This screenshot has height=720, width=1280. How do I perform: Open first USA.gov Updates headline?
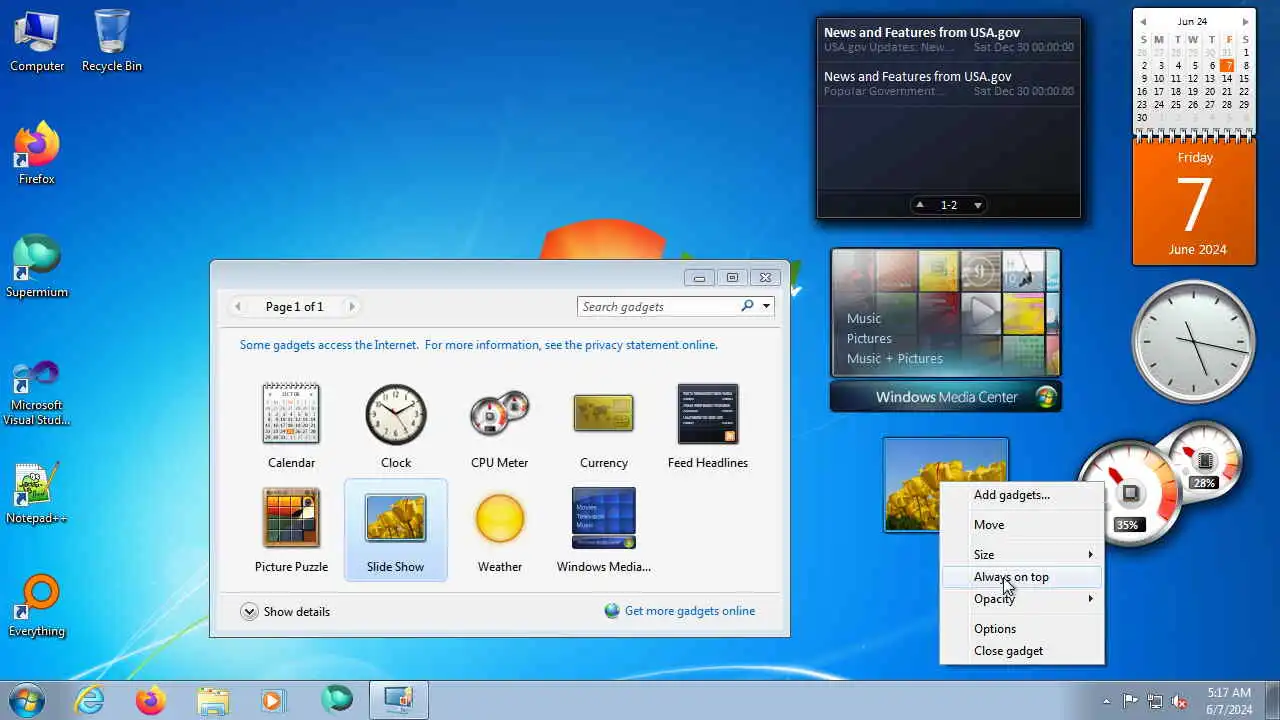(949, 40)
